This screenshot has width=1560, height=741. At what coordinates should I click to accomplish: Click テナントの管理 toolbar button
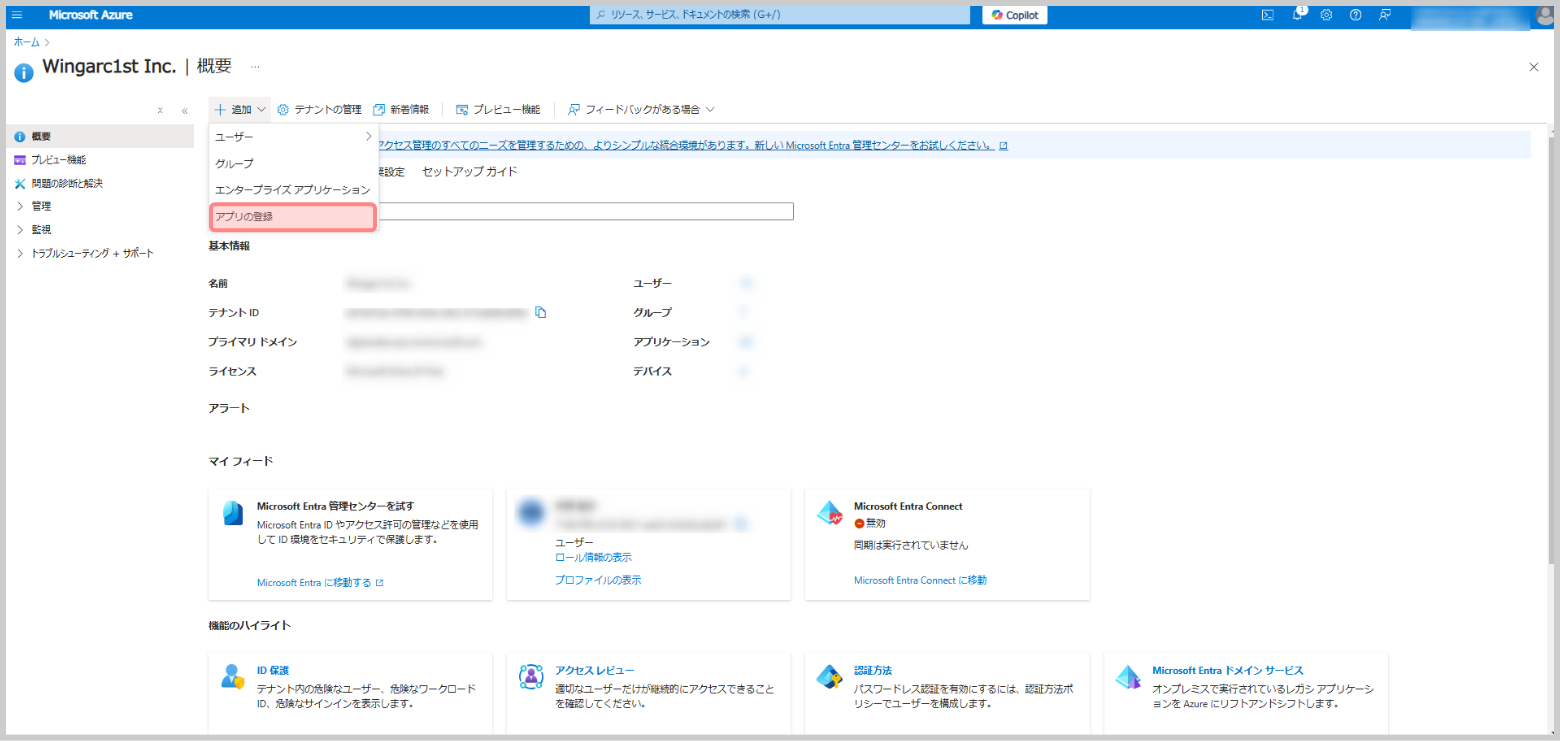(x=319, y=110)
